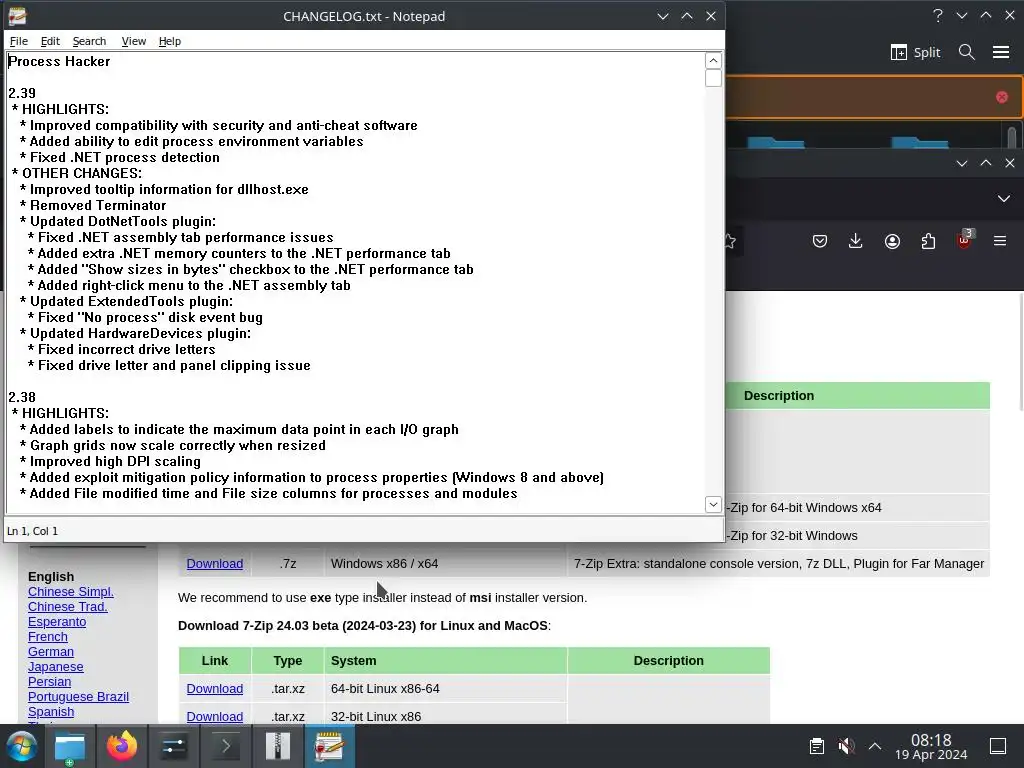The width and height of the screenshot is (1024, 768).
Task: Open search in the file manager toolbar
Action: click(x=967, y=52)
